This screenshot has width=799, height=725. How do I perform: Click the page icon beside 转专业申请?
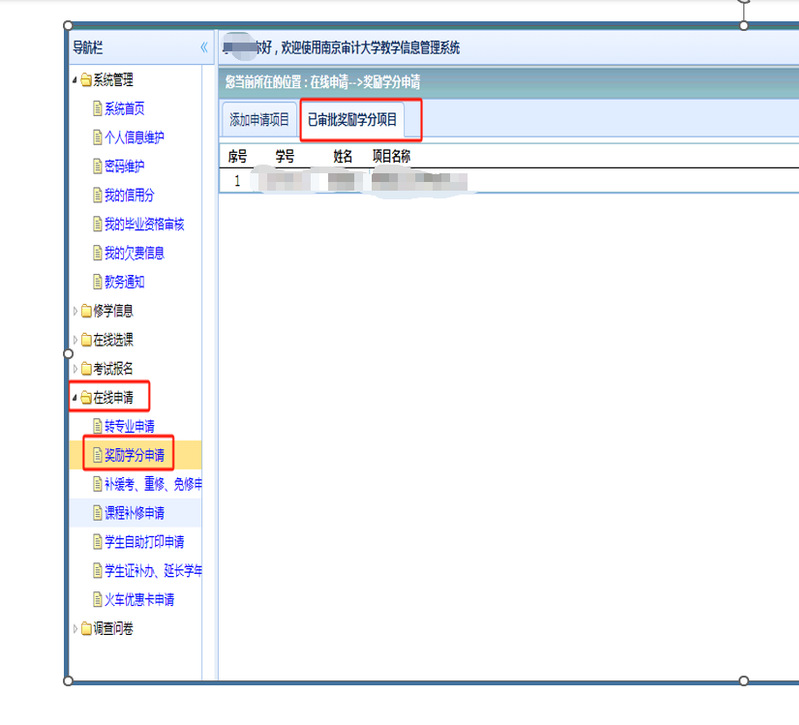click(97, 427)
